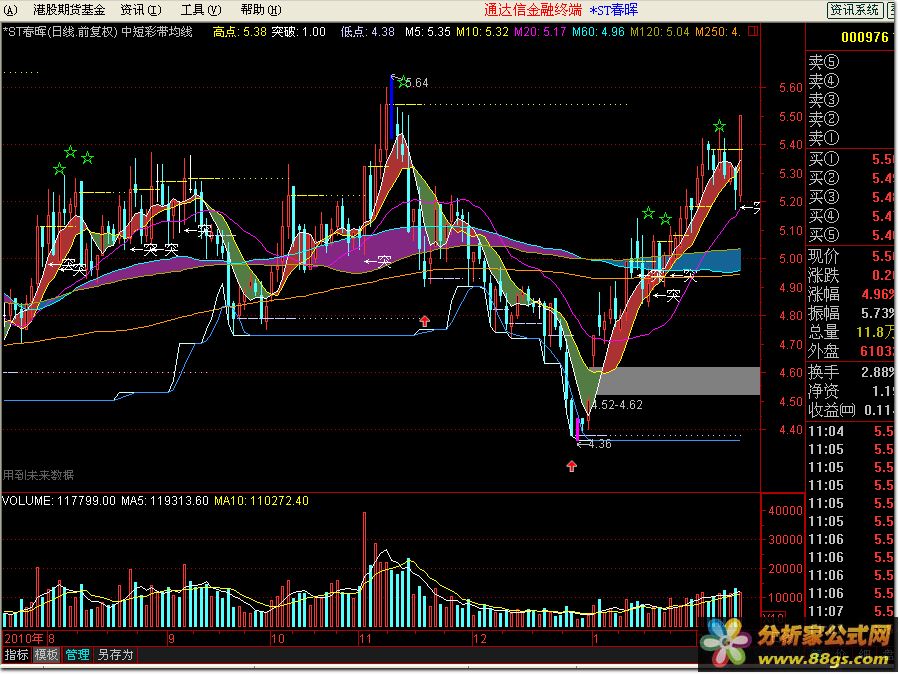
Task: Click the red up arrow below 4.36 low
Action: (572, 466)
